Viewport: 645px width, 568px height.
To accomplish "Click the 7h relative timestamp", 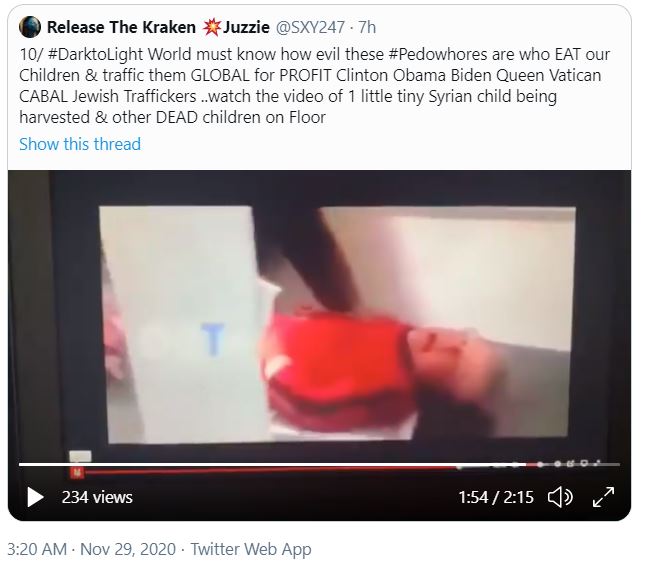I will pyautogui.click(x=367, y=27).
